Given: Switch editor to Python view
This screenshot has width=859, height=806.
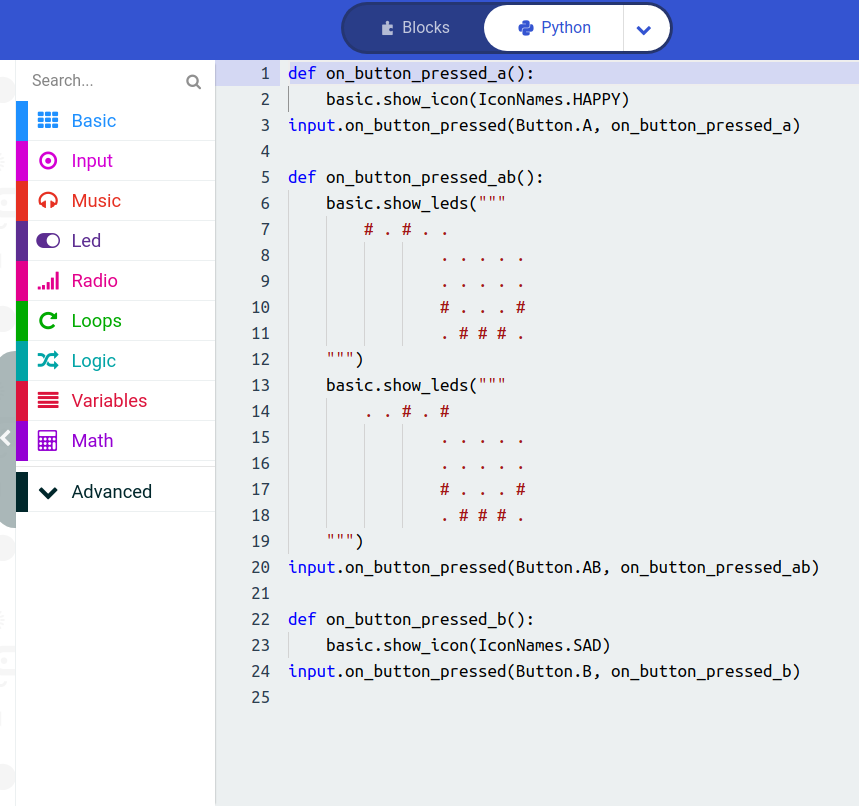Looking at the screenshot, I should pos(554,28).
